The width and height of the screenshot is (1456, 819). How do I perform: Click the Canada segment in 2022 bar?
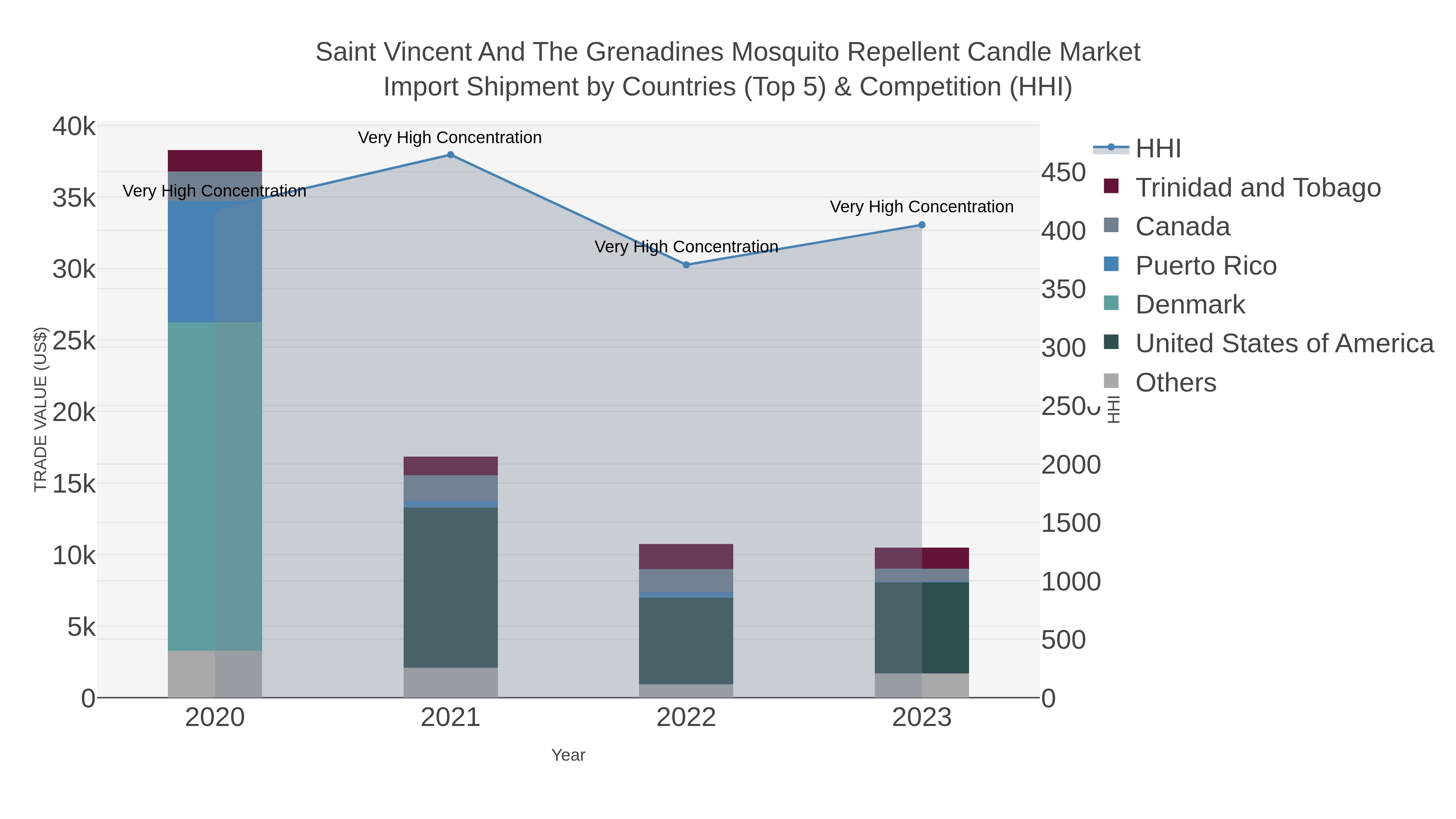(x=686, y=580)
